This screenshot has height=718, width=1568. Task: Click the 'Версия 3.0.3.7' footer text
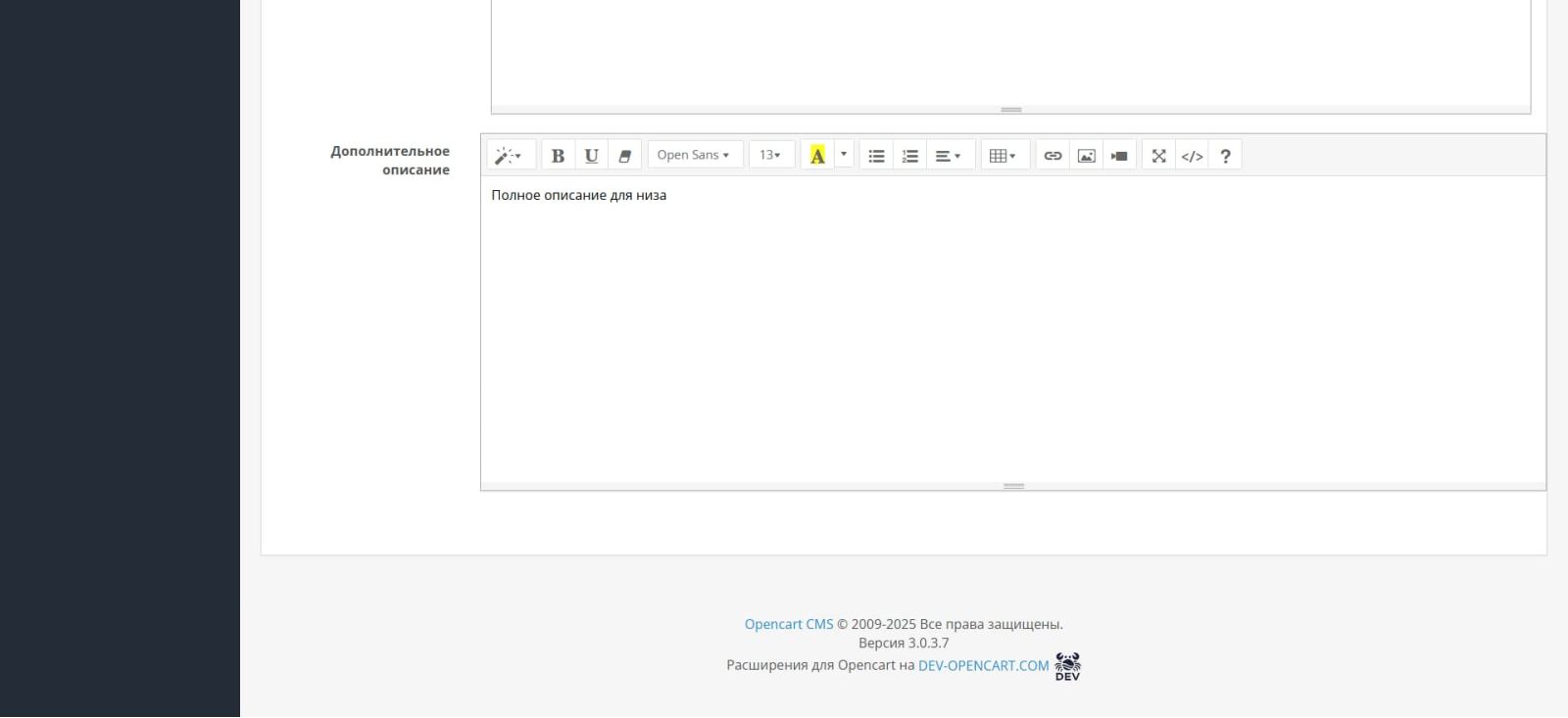pyautogui.click(x=904, y=644)
